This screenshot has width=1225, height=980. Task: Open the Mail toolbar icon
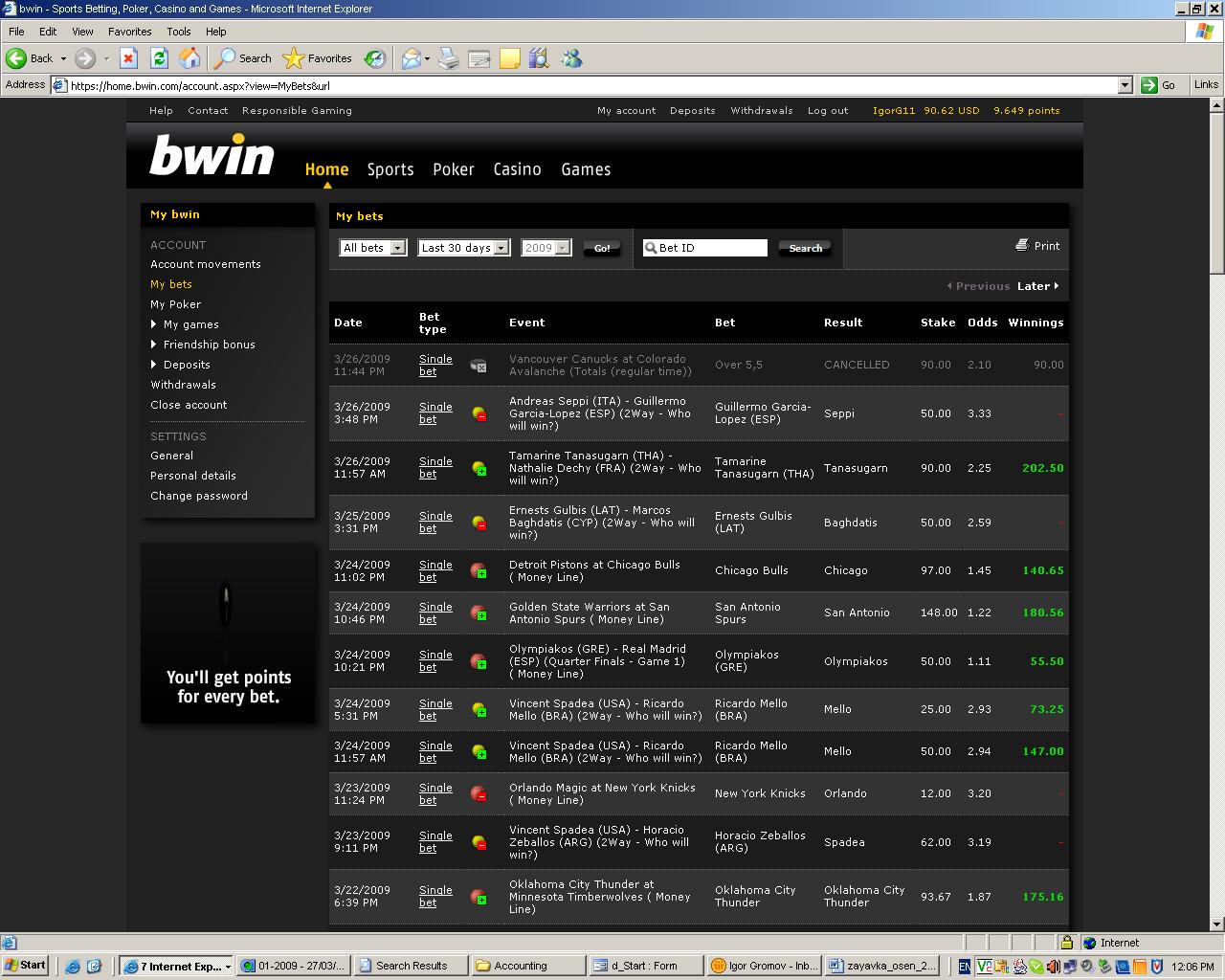click(411, 58)
